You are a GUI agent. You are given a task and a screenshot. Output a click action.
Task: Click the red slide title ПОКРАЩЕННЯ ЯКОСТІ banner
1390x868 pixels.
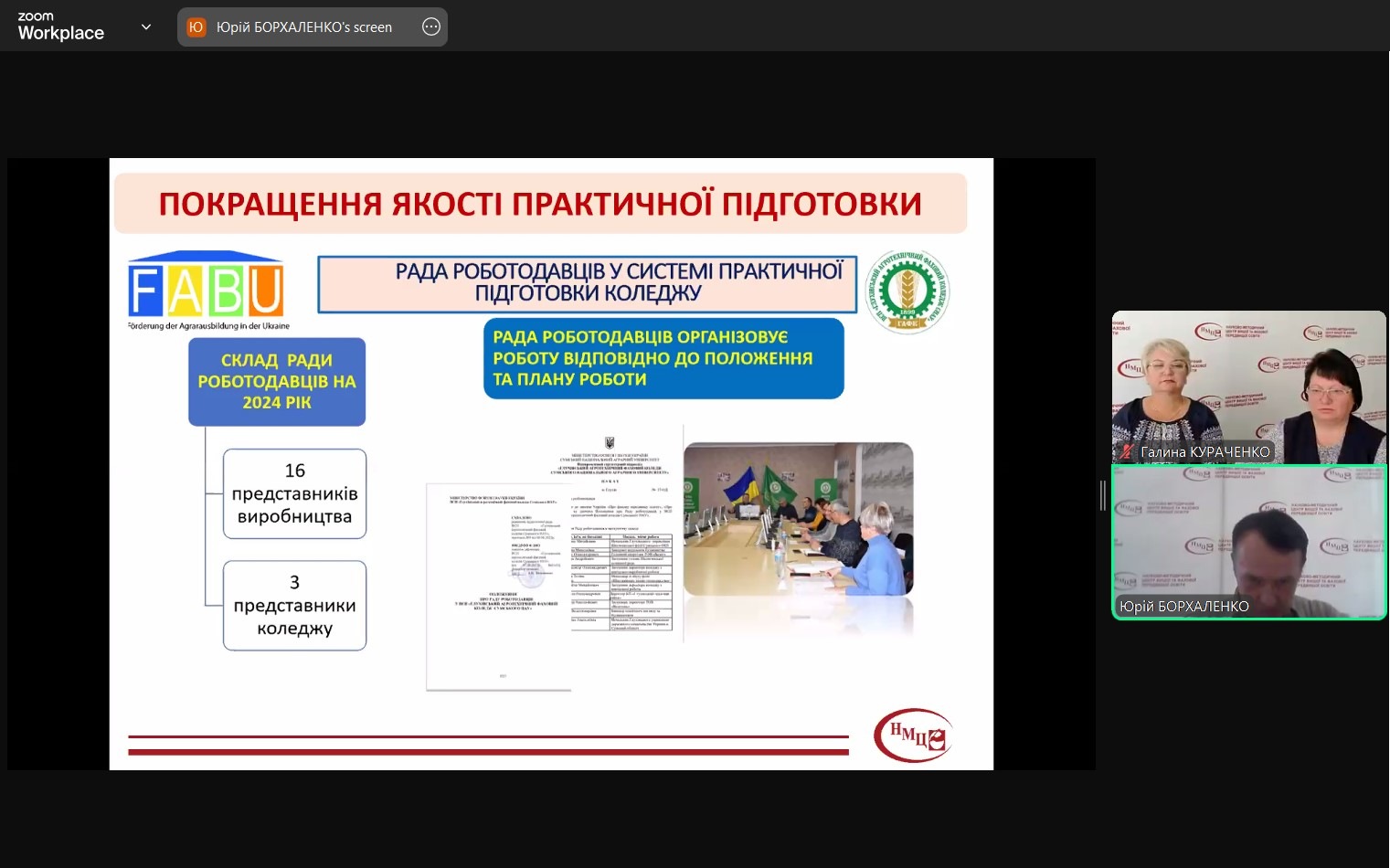(540, 204)
